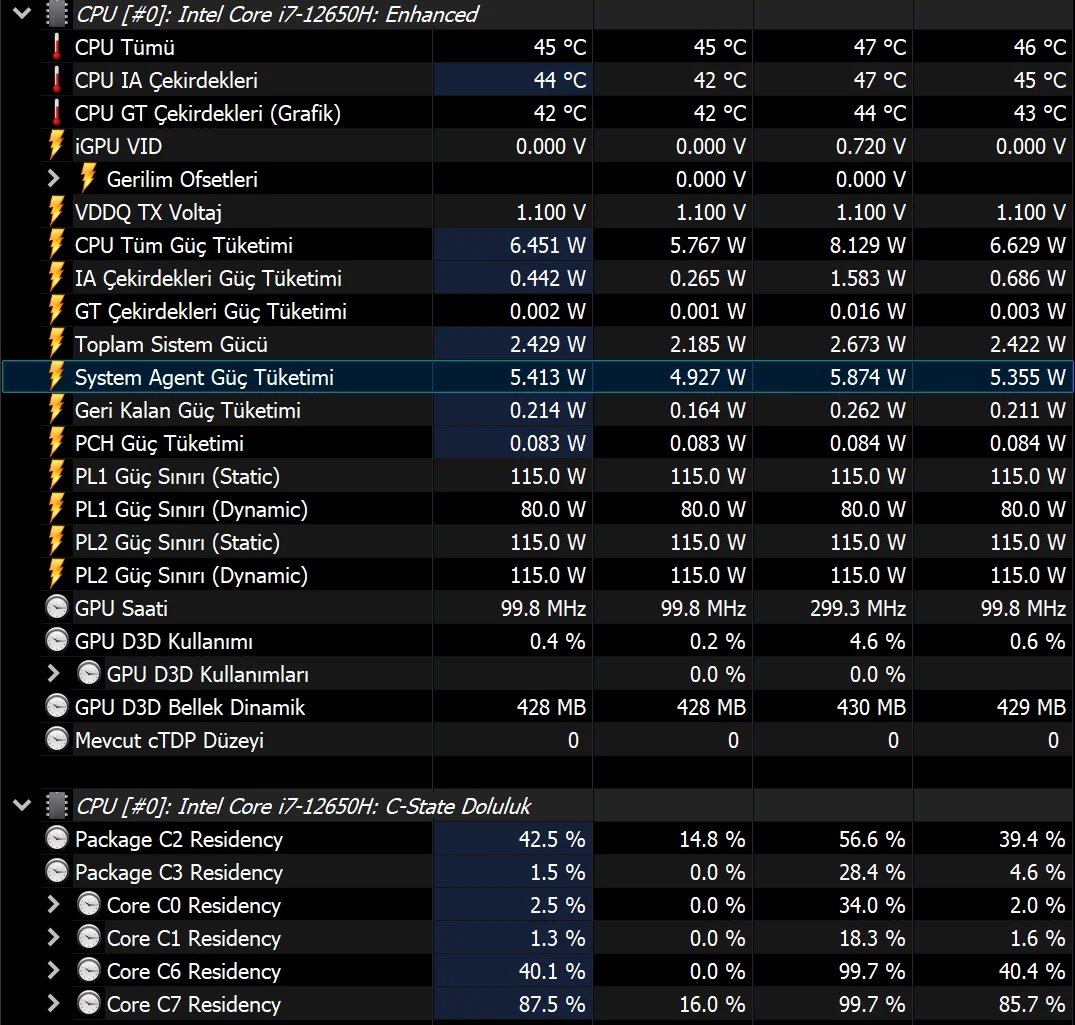Click thermometer icon next to CPU IA Çekirdekleri

click(x=57, y=80)
